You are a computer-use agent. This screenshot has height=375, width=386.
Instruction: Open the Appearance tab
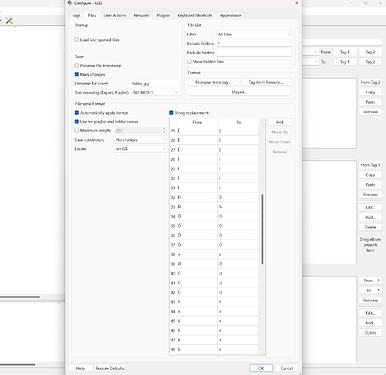[230, 15]
